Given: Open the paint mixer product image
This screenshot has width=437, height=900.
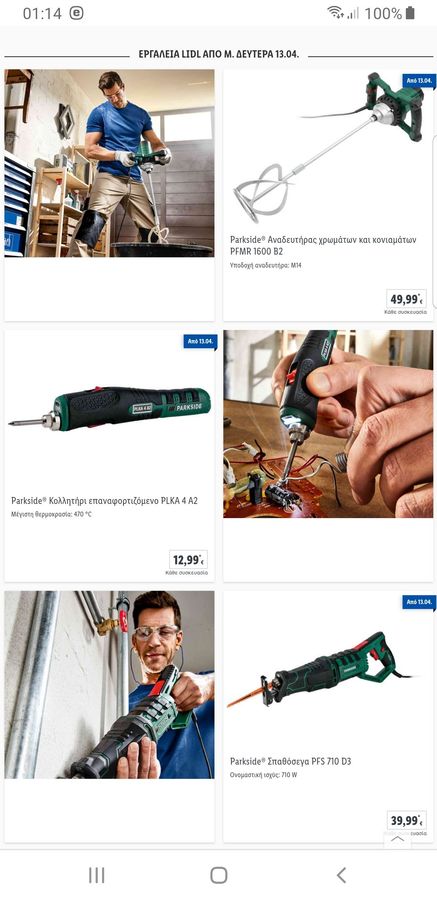Looking at the screenshot, I should point(328,148).
